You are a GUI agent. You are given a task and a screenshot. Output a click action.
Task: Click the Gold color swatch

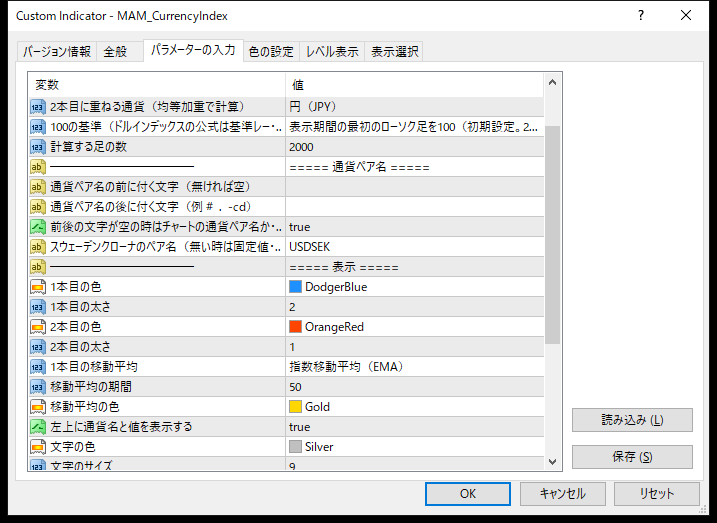(x=295, y=406)
